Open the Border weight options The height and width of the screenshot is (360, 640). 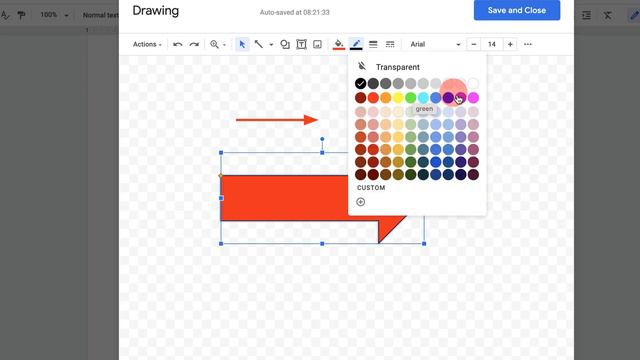(373, 44)
